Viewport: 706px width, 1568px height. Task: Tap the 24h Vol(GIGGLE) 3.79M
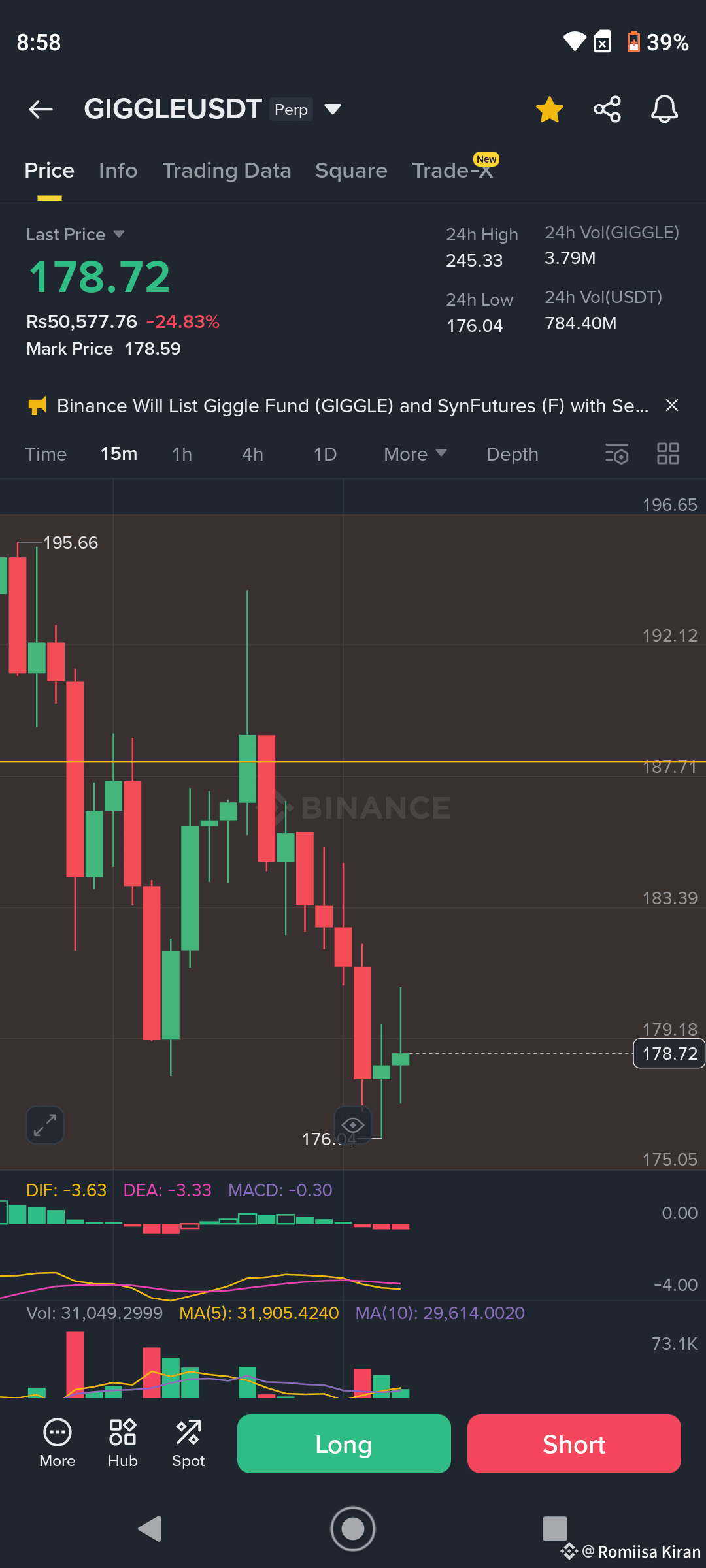point(570,258)
